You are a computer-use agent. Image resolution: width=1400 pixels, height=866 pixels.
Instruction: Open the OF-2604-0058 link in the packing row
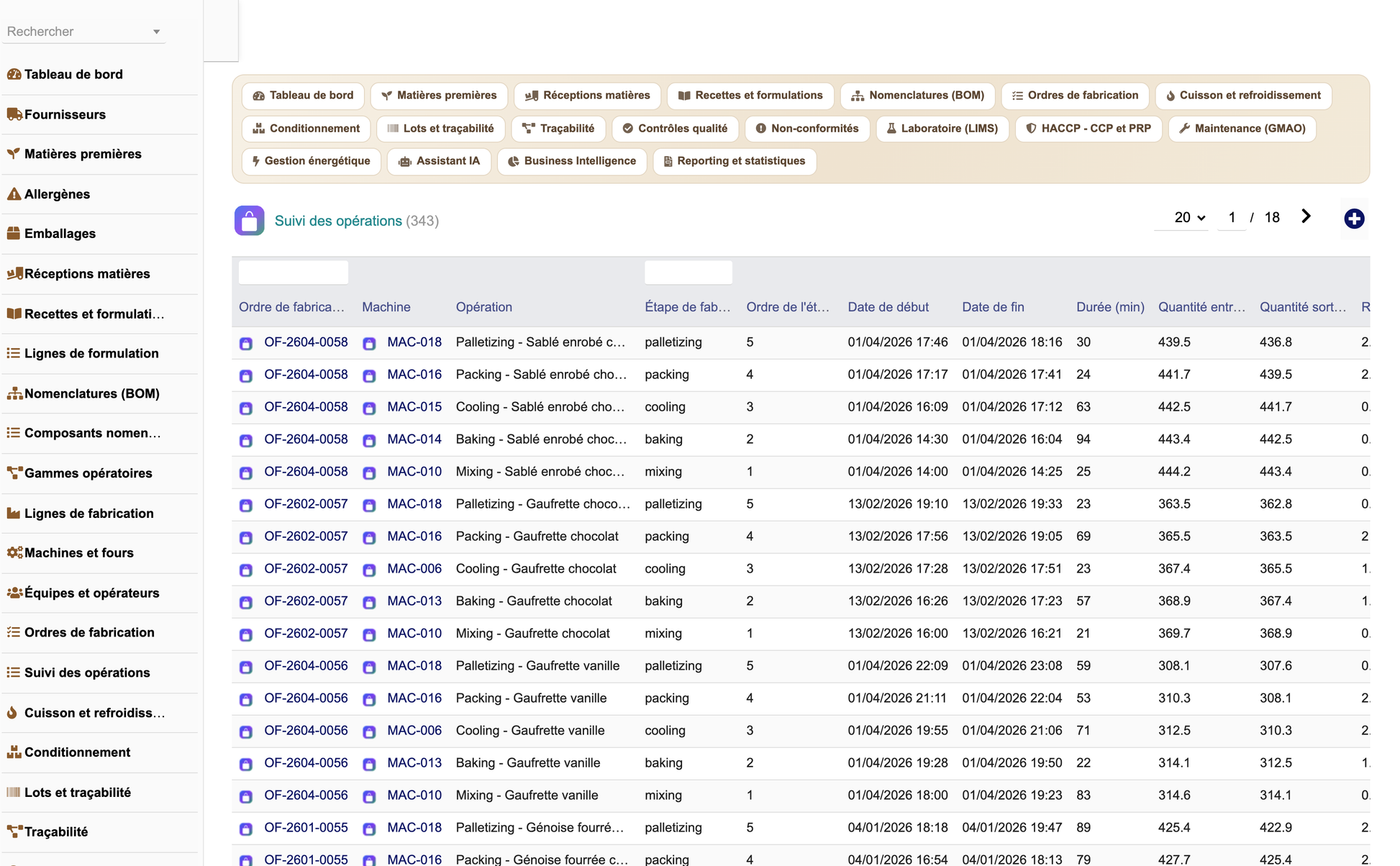tap(306, 375)
